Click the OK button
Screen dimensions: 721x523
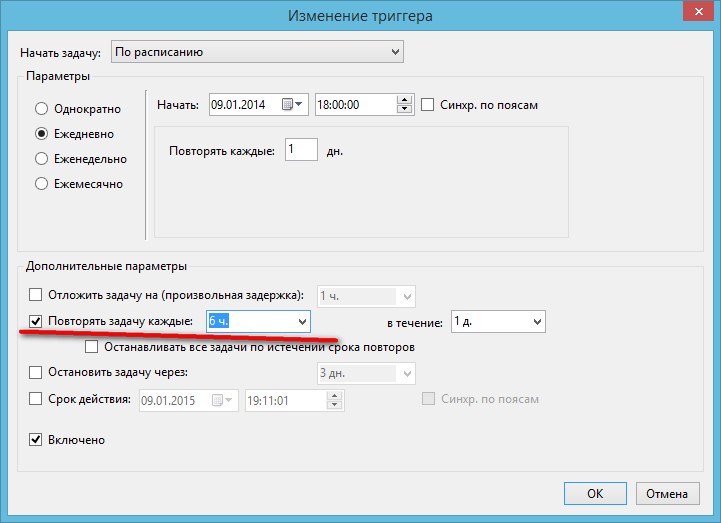(x=594, y=493)
